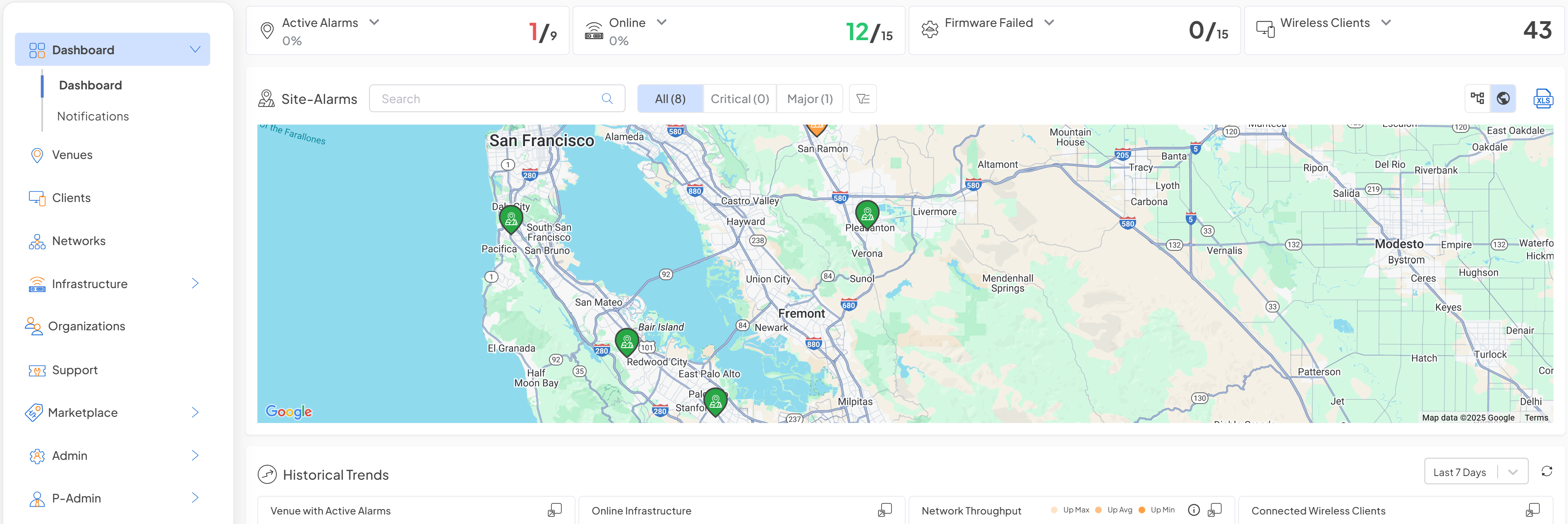This screenshot has height=524, width=1568.
Task: Expand the Infrastructure sidebar menu
Action: point(195,284)
